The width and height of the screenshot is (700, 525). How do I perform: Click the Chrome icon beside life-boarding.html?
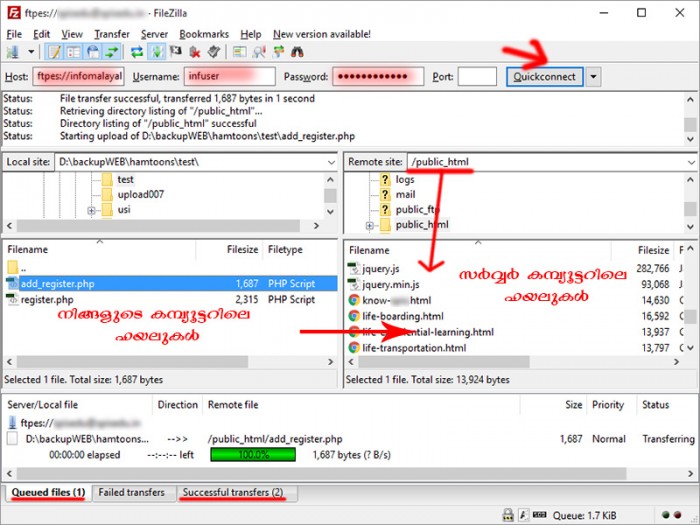click(354, 317)
